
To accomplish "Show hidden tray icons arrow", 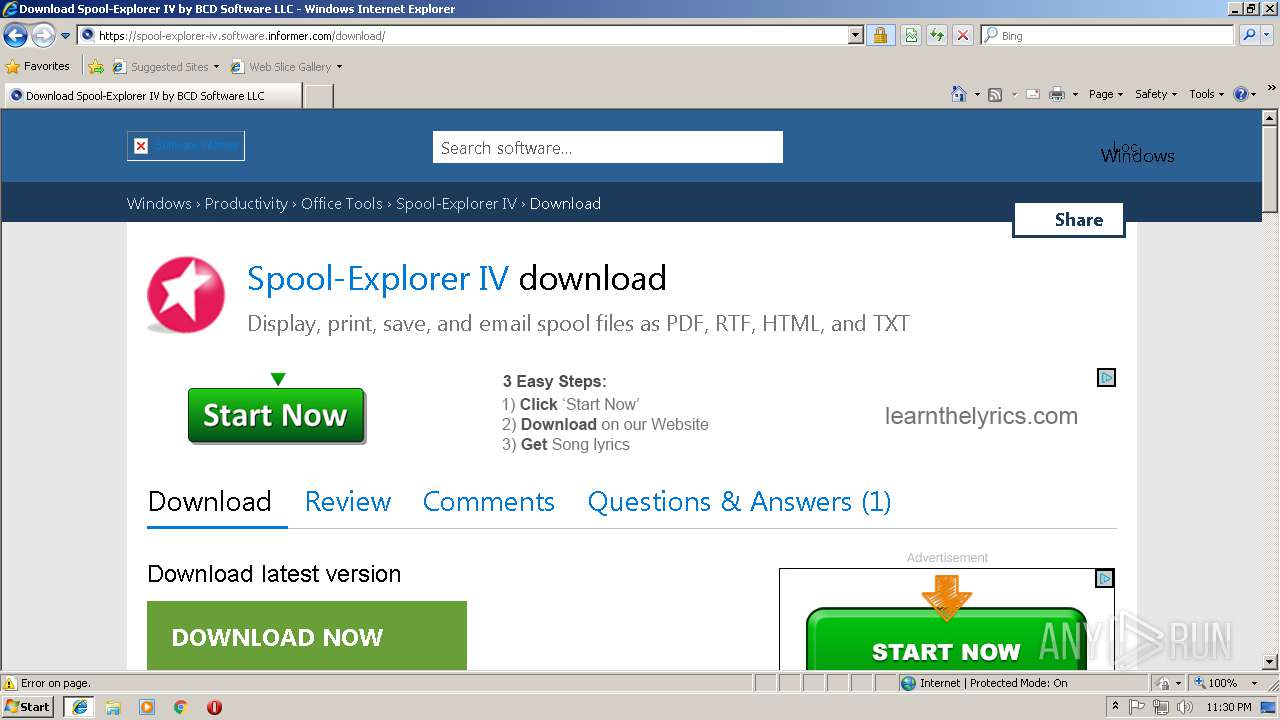I will (x=1115, y=707).
